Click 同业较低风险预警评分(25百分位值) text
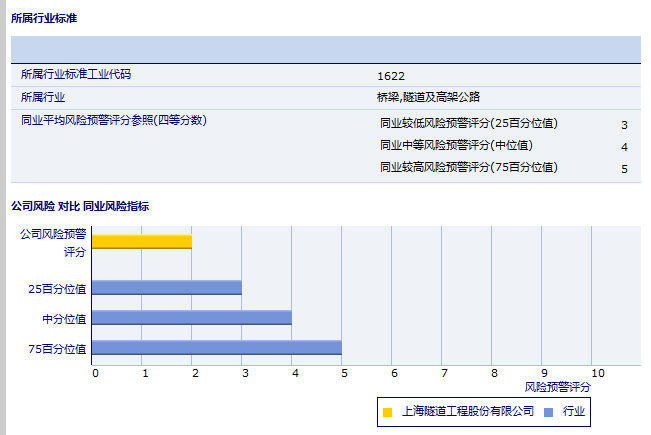The height and width of the screenshot is (435, 651). [468, 124]
